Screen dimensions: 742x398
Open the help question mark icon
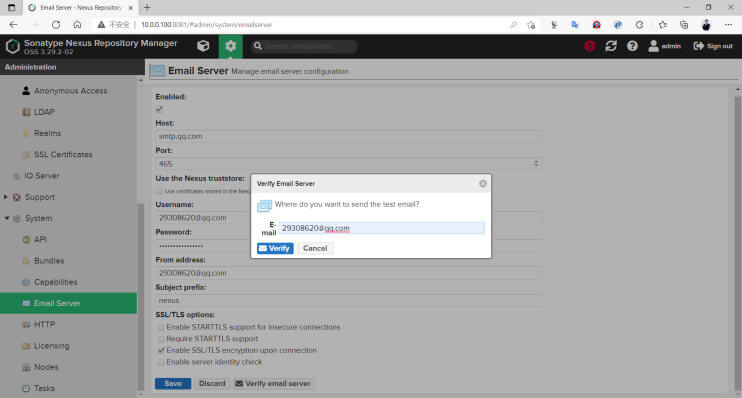coord(632,46)
